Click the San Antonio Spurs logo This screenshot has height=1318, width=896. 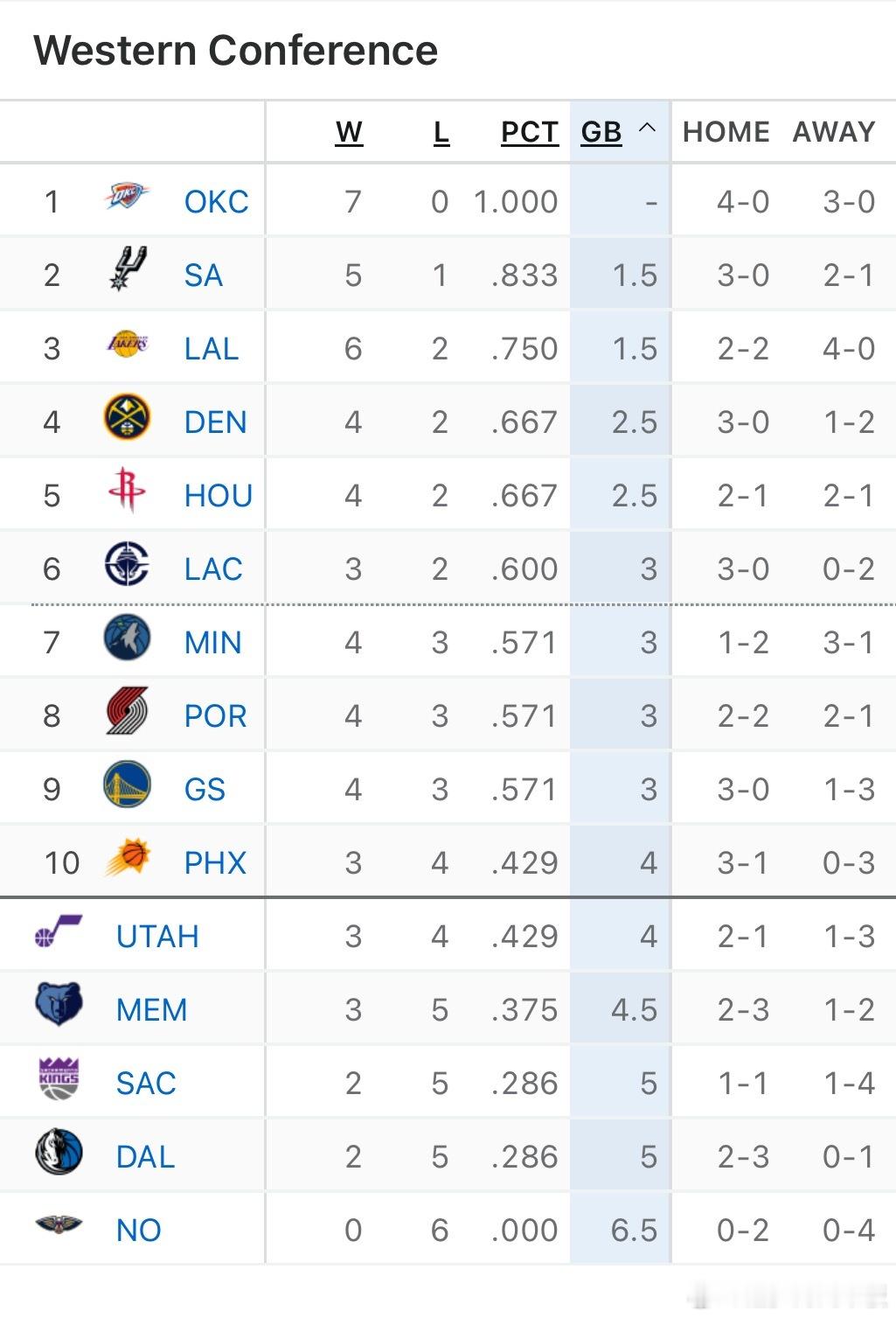[x=128, y=269]
